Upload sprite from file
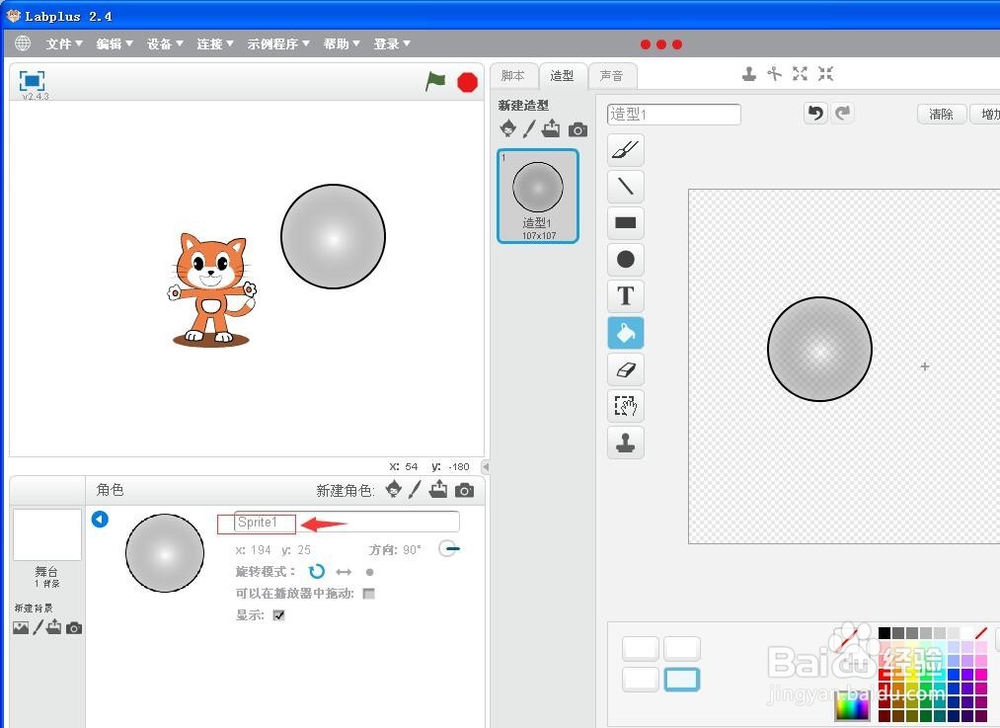1000x728 pixels. coord(438,489)
